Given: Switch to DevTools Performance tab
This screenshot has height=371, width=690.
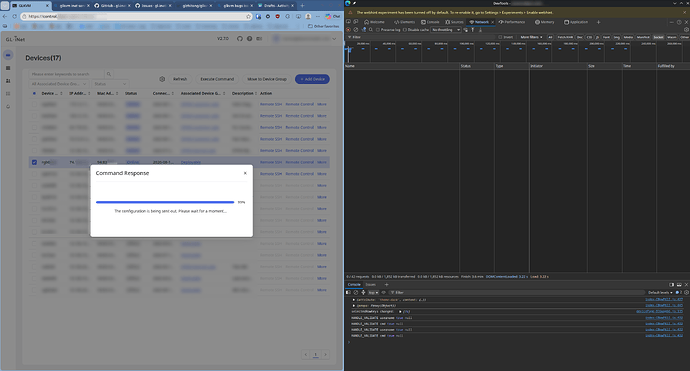Looking at the screenshot, I should pos(512,22).
